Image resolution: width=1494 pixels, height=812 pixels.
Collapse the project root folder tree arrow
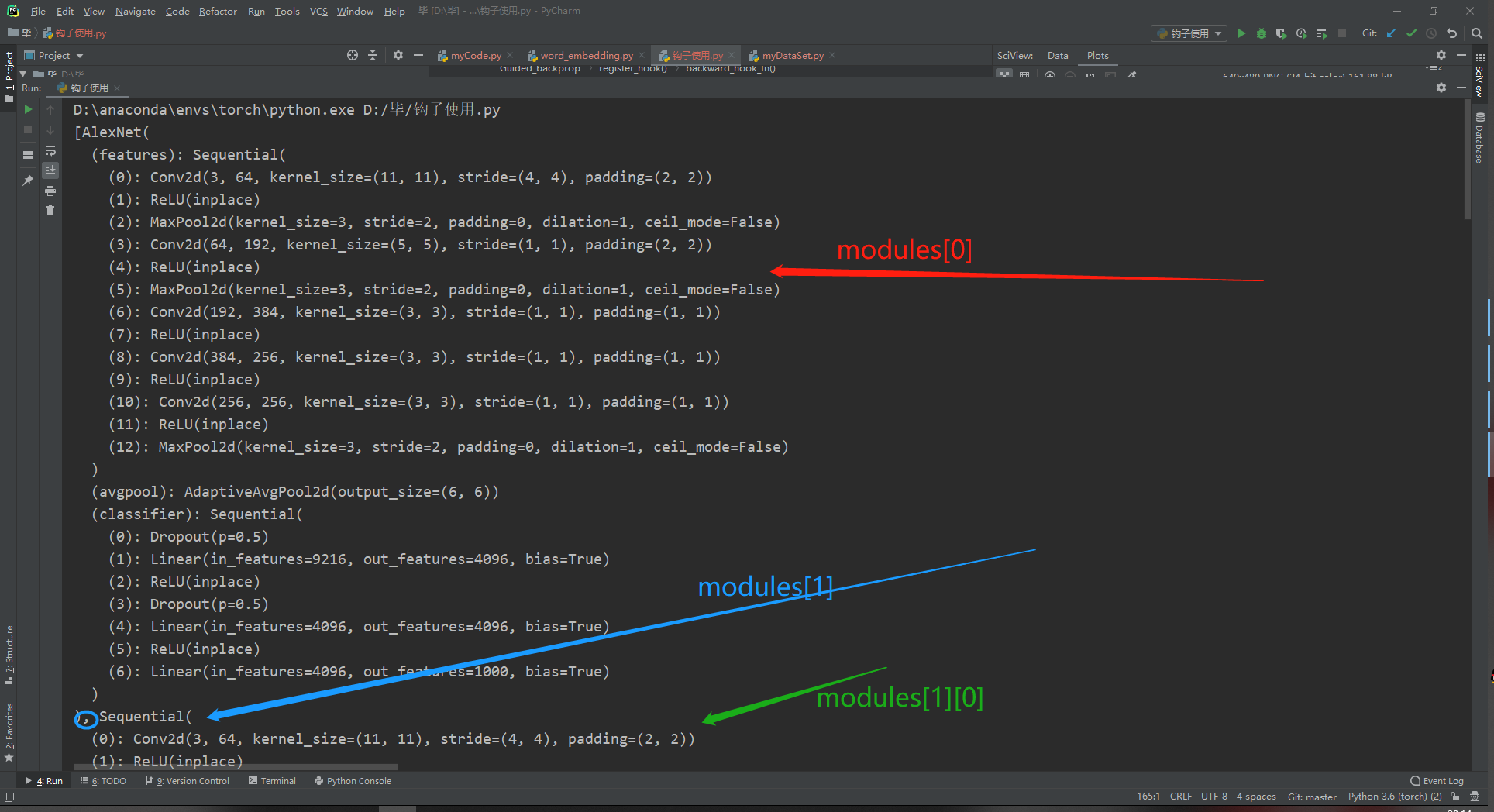[x=23, y=74]
